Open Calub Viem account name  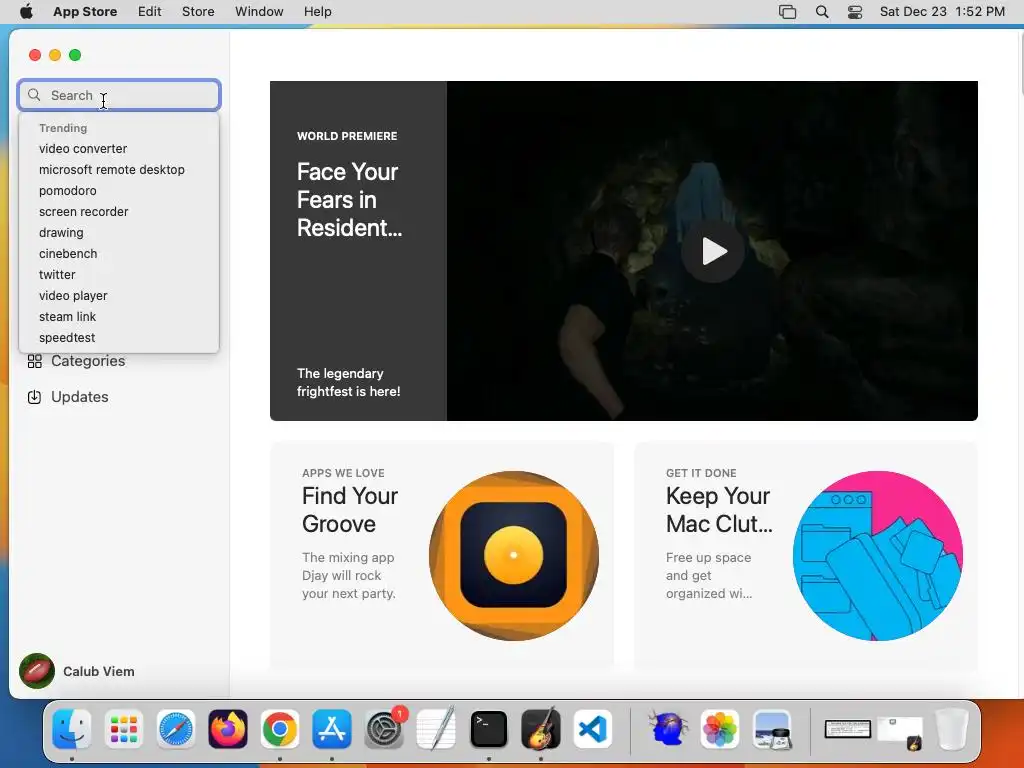99,671
